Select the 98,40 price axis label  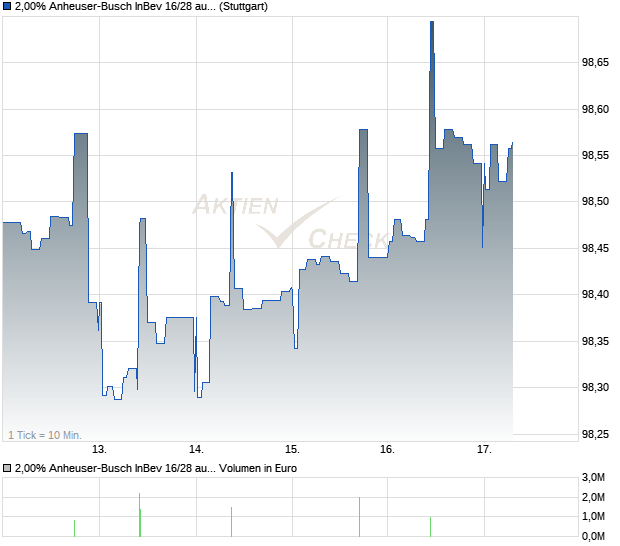click(x=595, y=295)
